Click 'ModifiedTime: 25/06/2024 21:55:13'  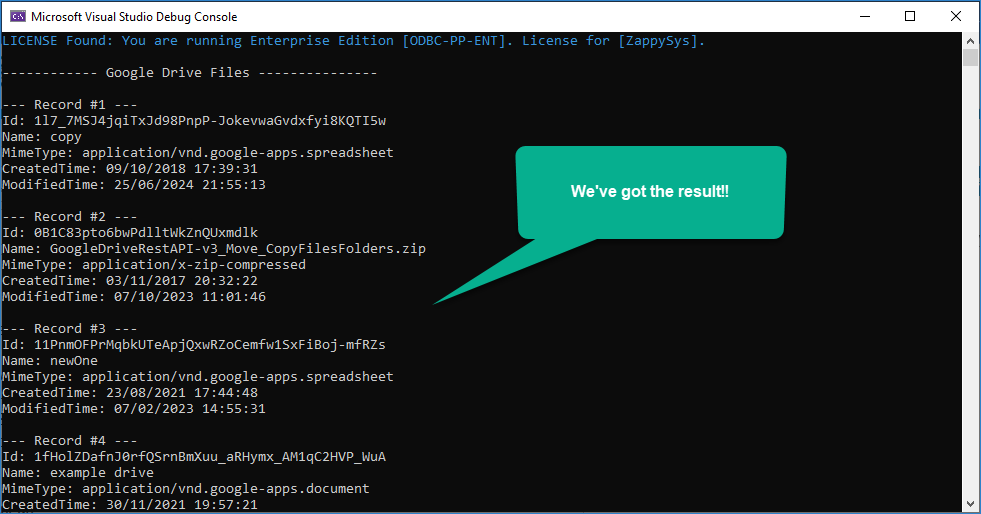tap(134, 184)
